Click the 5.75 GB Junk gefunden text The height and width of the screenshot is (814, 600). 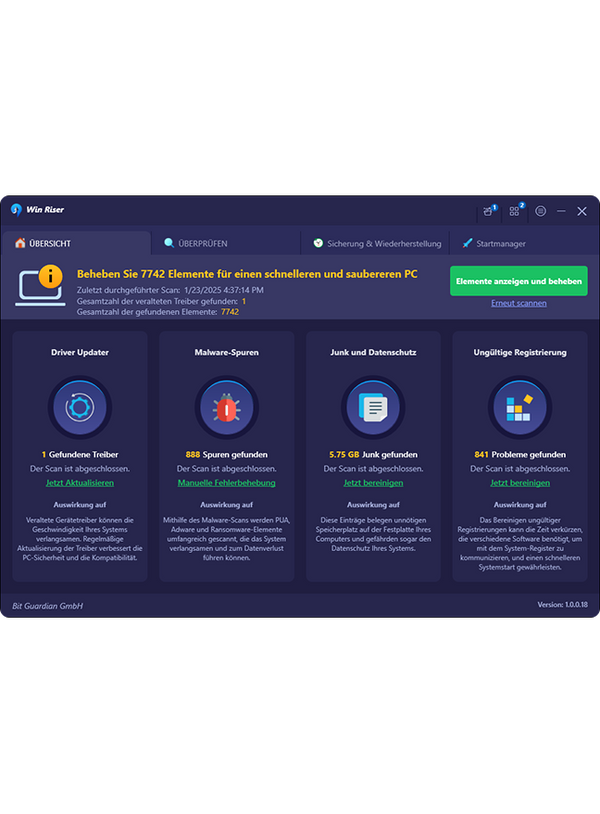373,454
